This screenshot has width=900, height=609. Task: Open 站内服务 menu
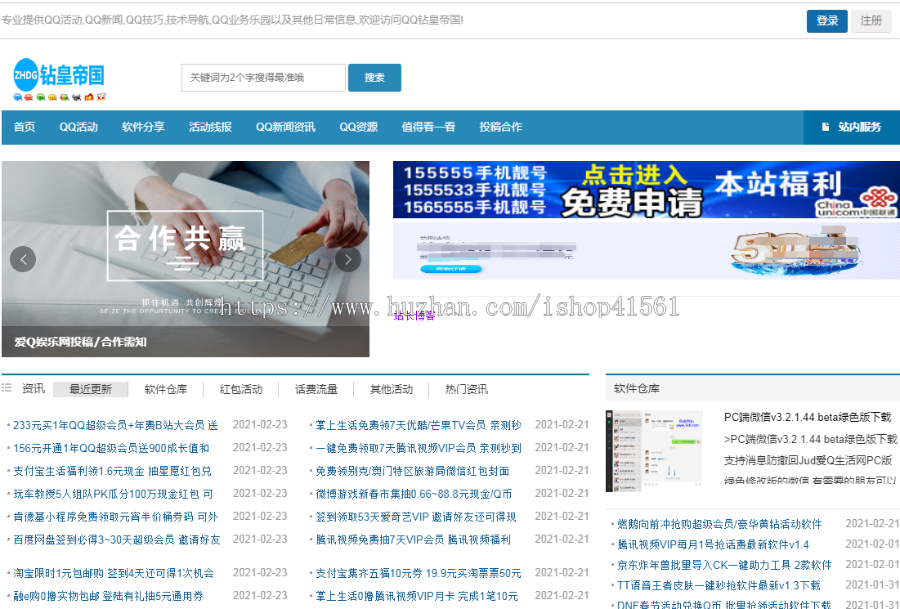852,127
